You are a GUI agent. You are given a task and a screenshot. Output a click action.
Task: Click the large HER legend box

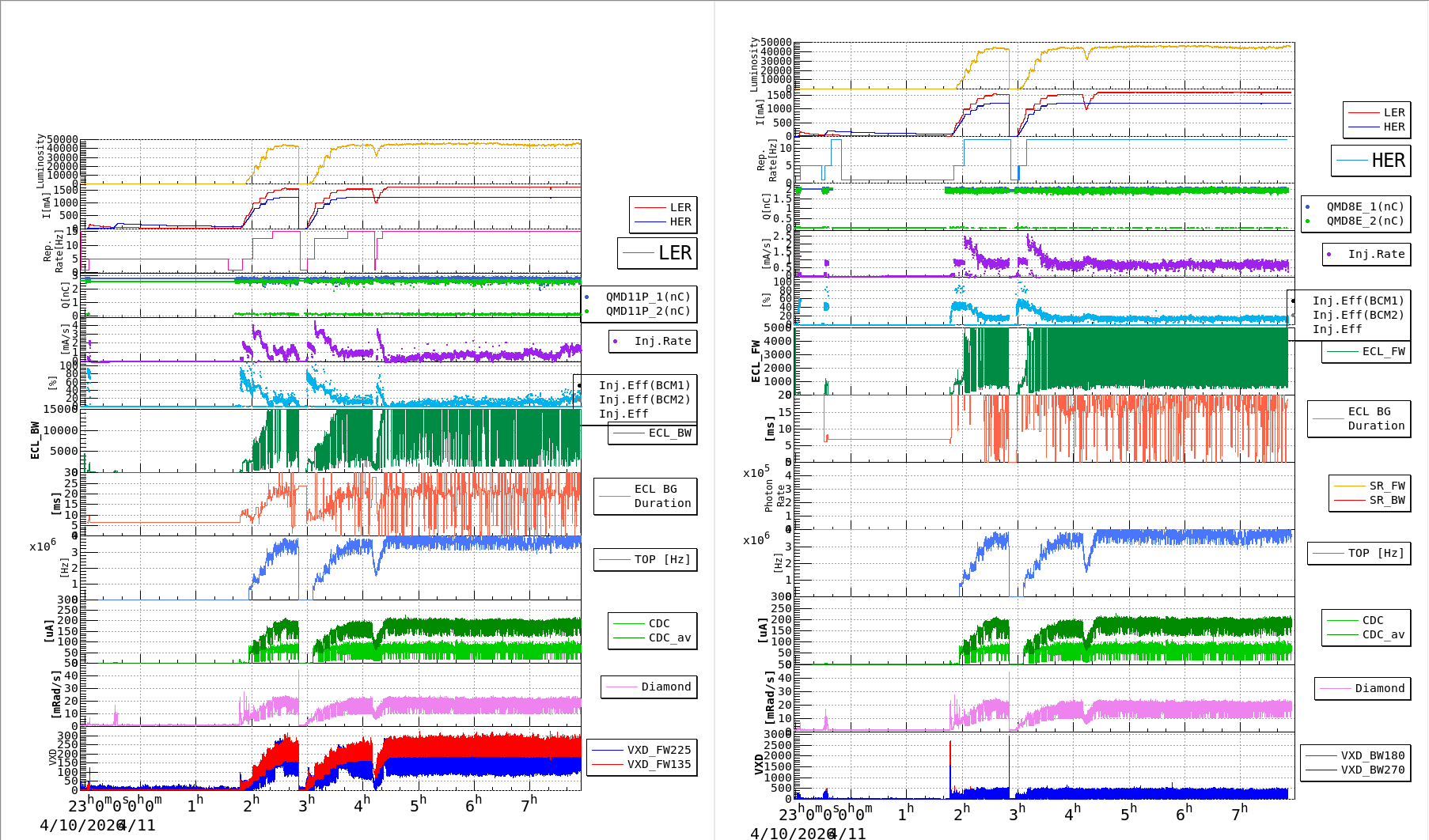click(1370, 161)
